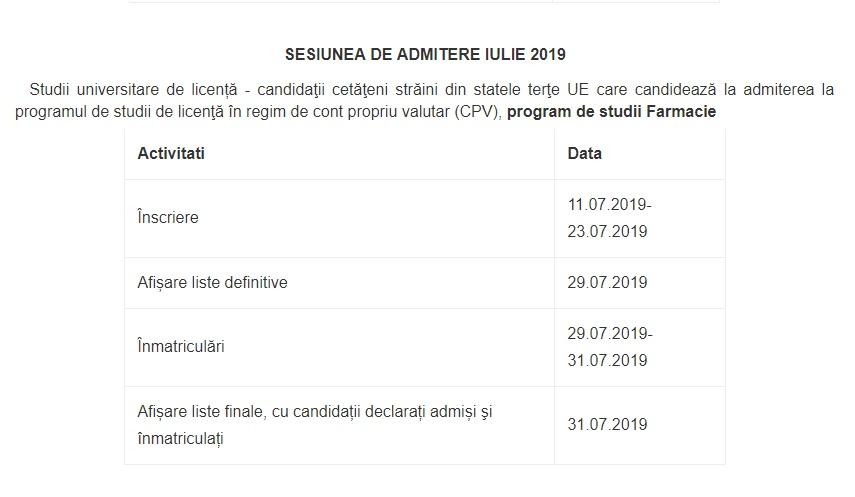Click the date 11.07.2019- in Înscriere row
The image size is (855, 497).
coord(609,204)
